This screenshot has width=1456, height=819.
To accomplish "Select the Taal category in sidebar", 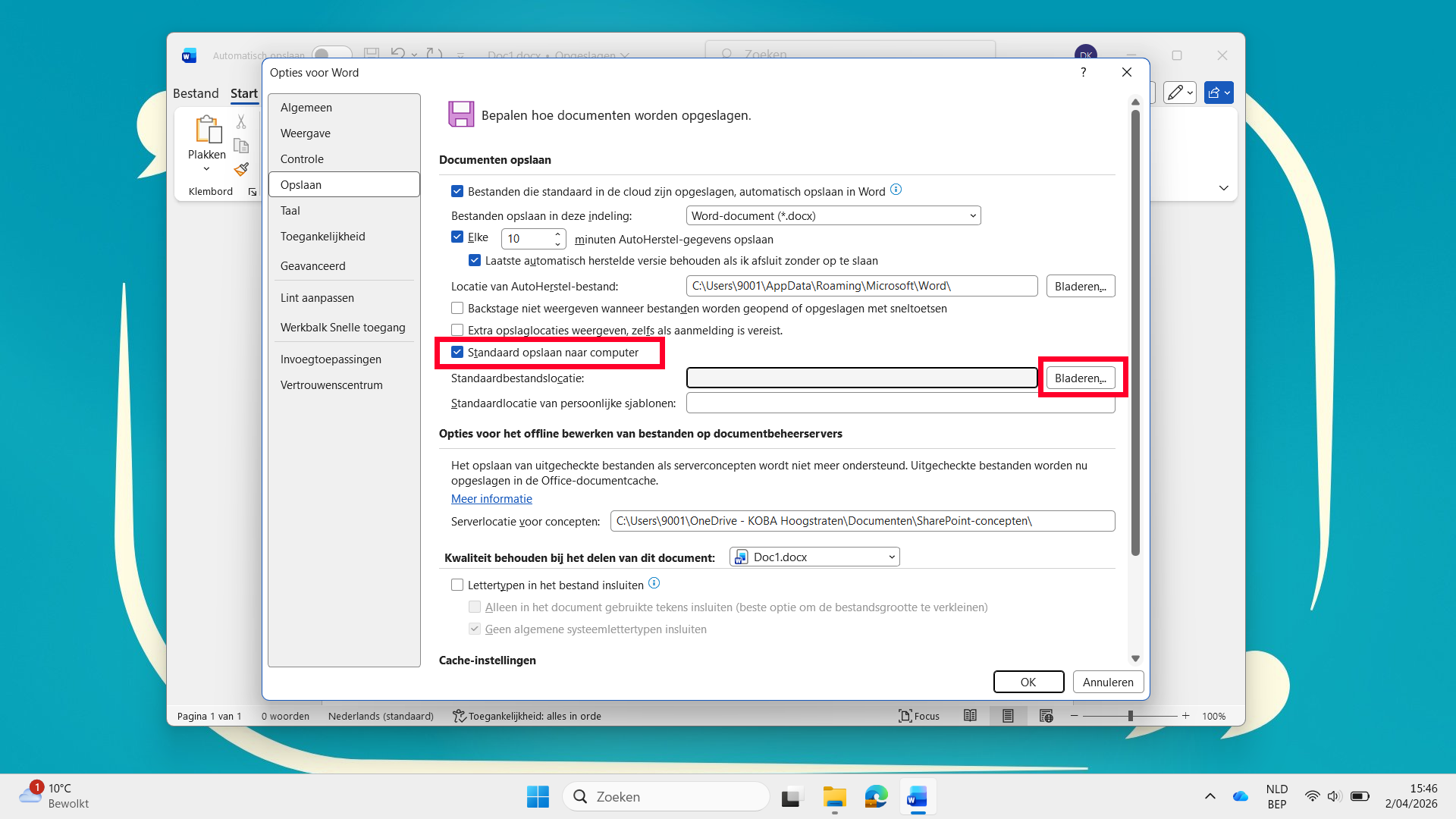I will [x=290, y=211].
